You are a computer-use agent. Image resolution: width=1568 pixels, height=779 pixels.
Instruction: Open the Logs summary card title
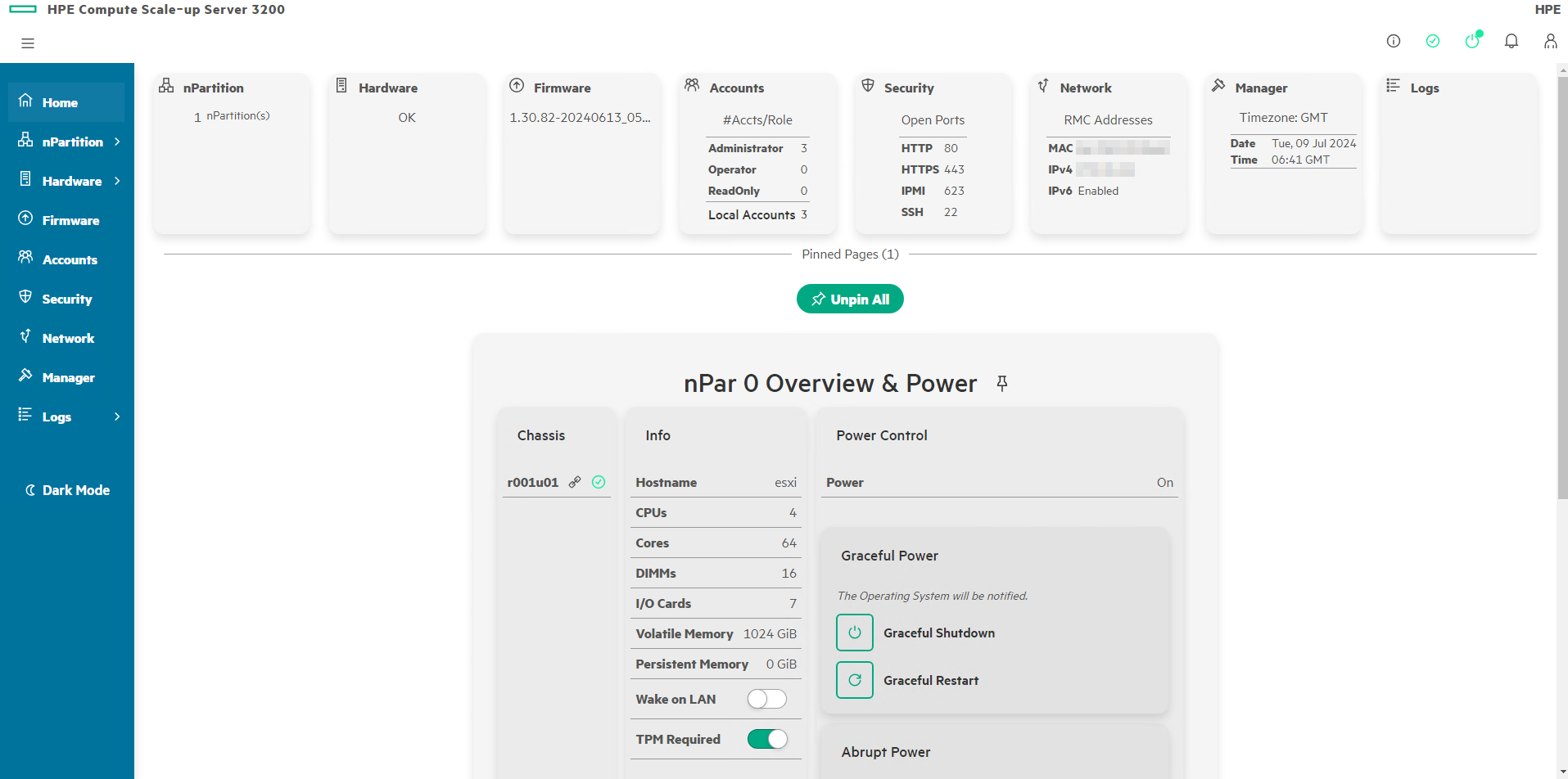point(1425,88)
